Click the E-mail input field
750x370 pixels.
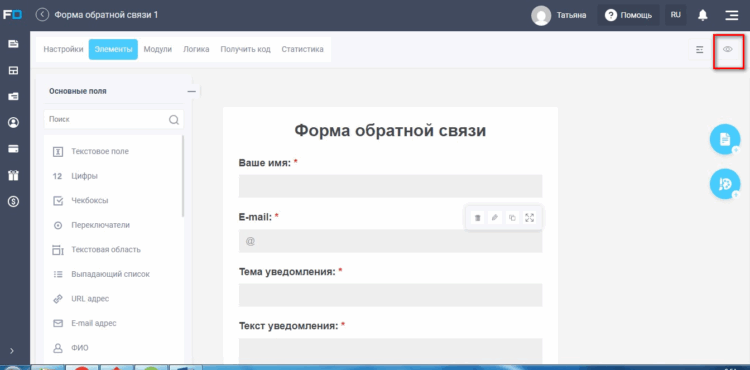[x=390, y=241]
